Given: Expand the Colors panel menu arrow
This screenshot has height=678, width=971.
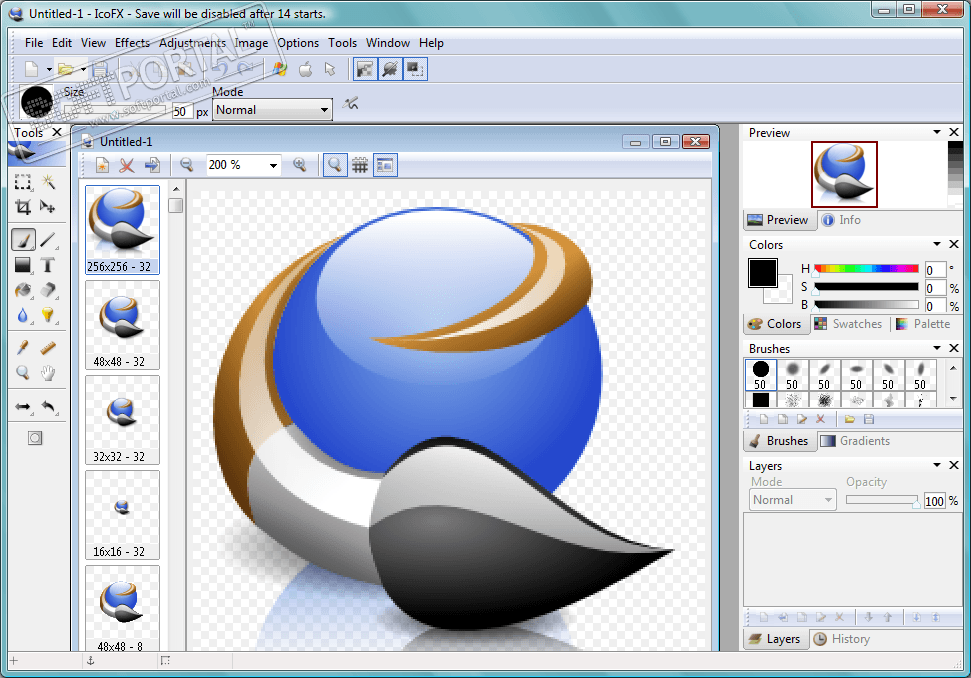Looking at the screenshot, I should click(x=937, y=244).
